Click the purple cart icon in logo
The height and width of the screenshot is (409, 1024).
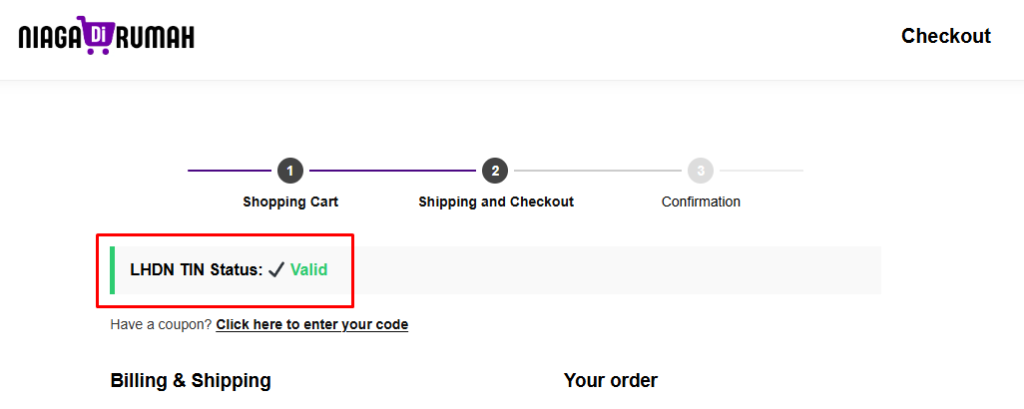click(97, 34)
